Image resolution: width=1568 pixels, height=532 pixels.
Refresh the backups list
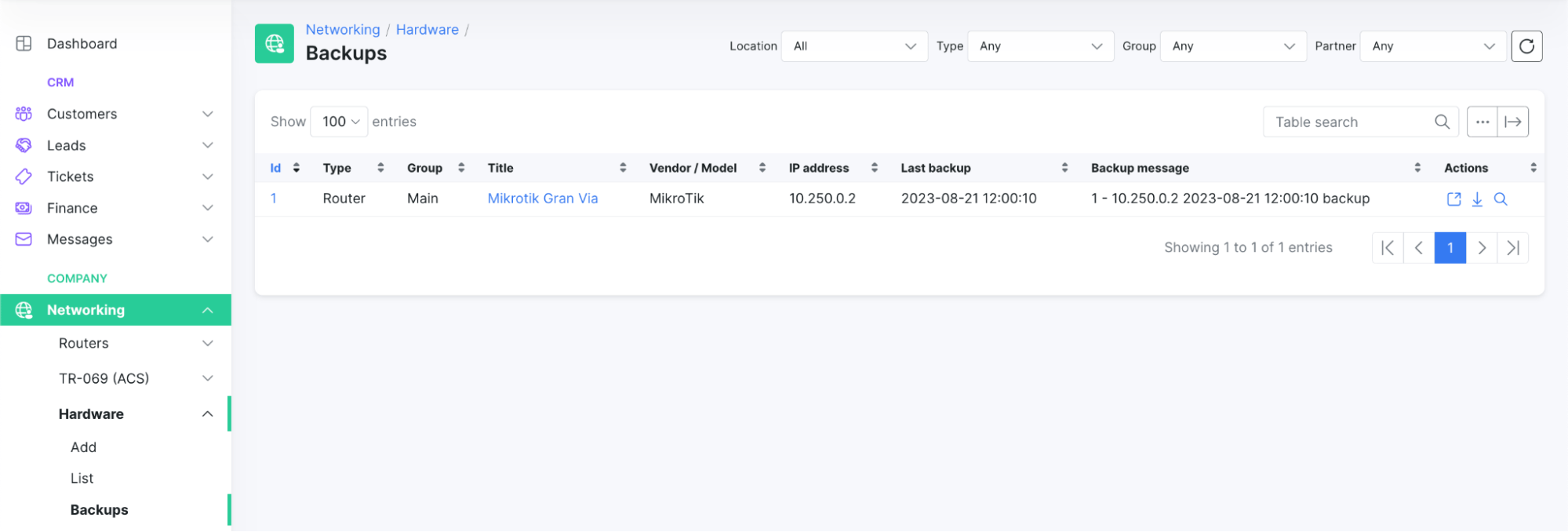click(1526, 46)
